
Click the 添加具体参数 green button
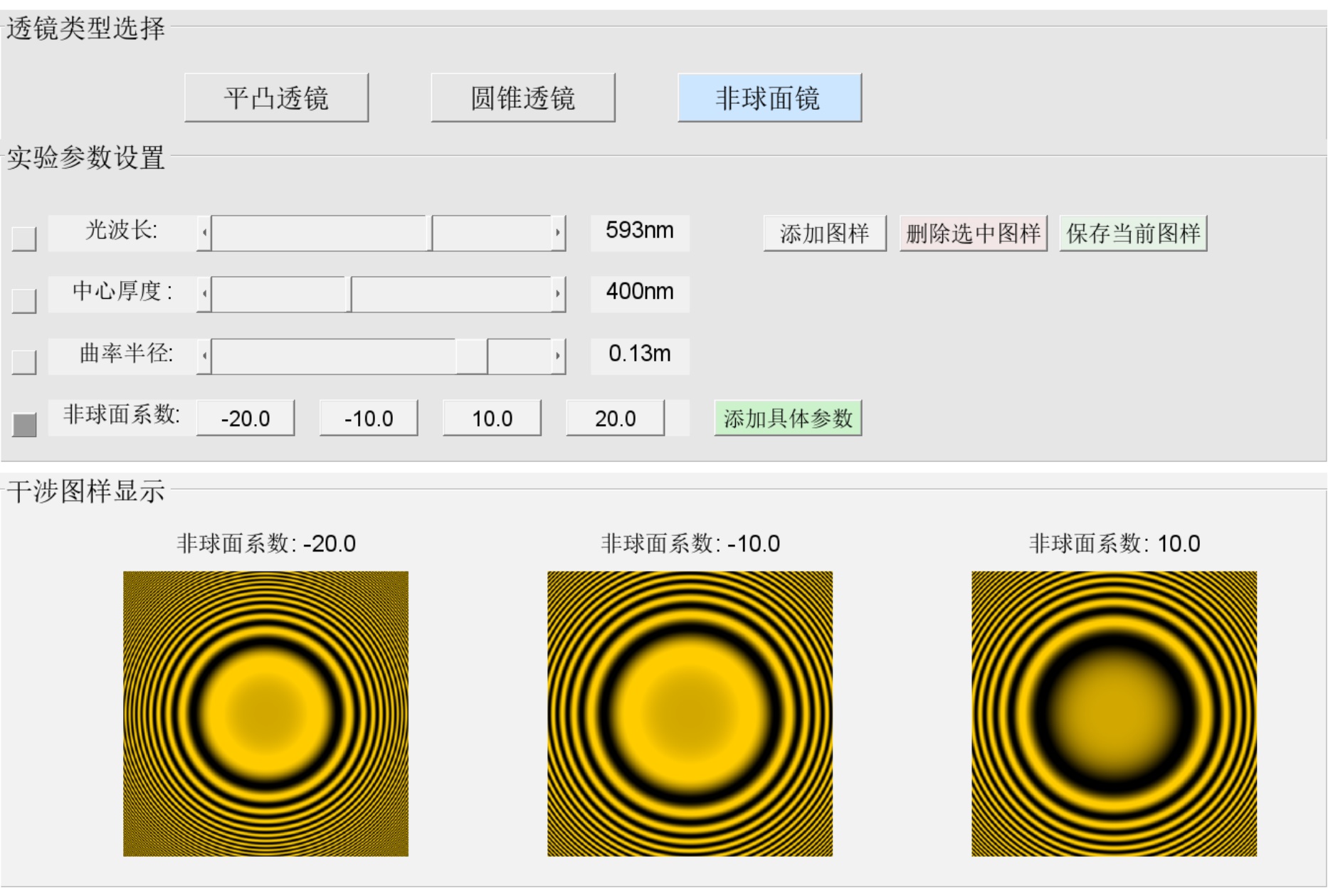pos(787,418)
